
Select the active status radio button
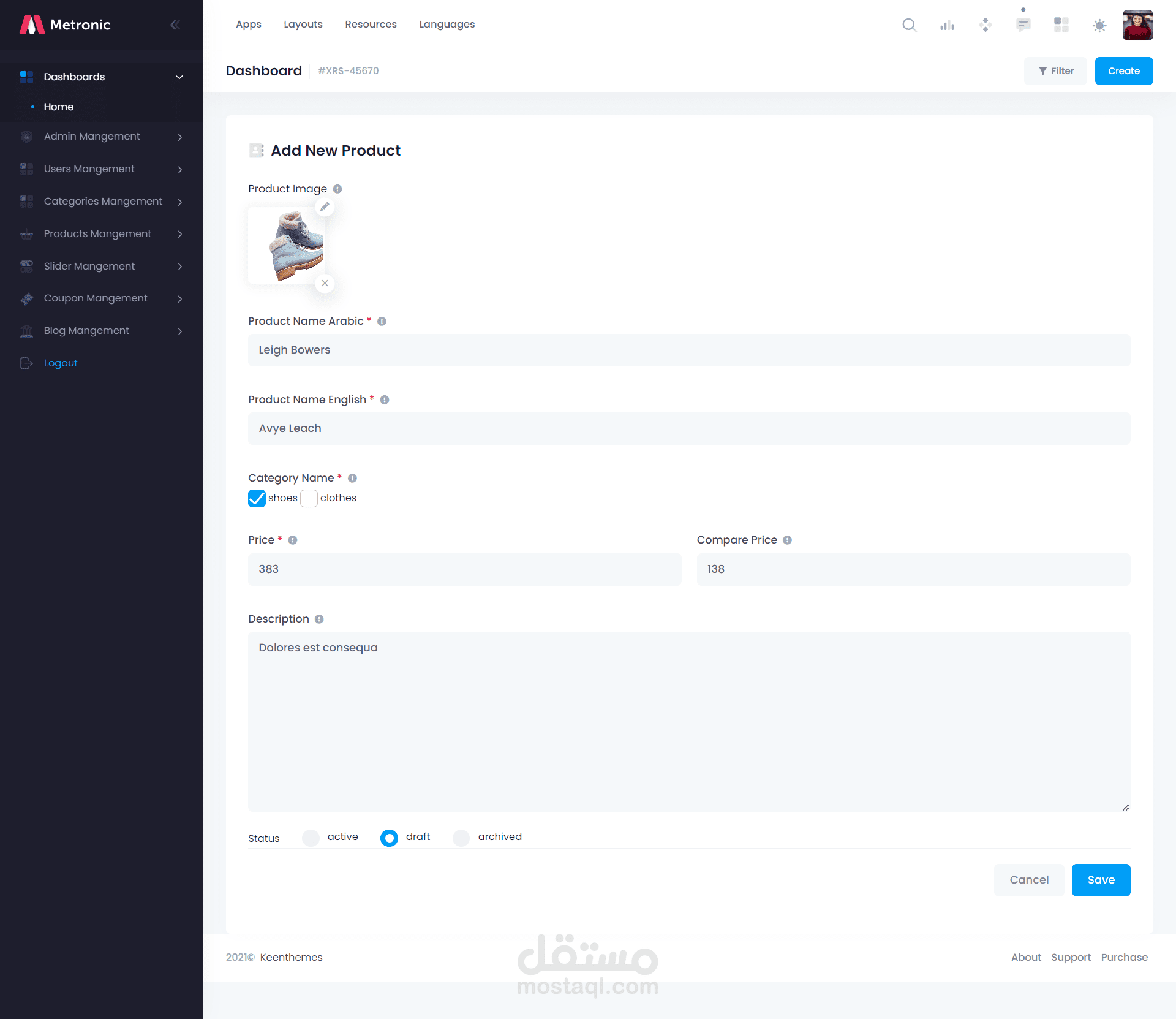pyautogui.click(x=311, y=838)
